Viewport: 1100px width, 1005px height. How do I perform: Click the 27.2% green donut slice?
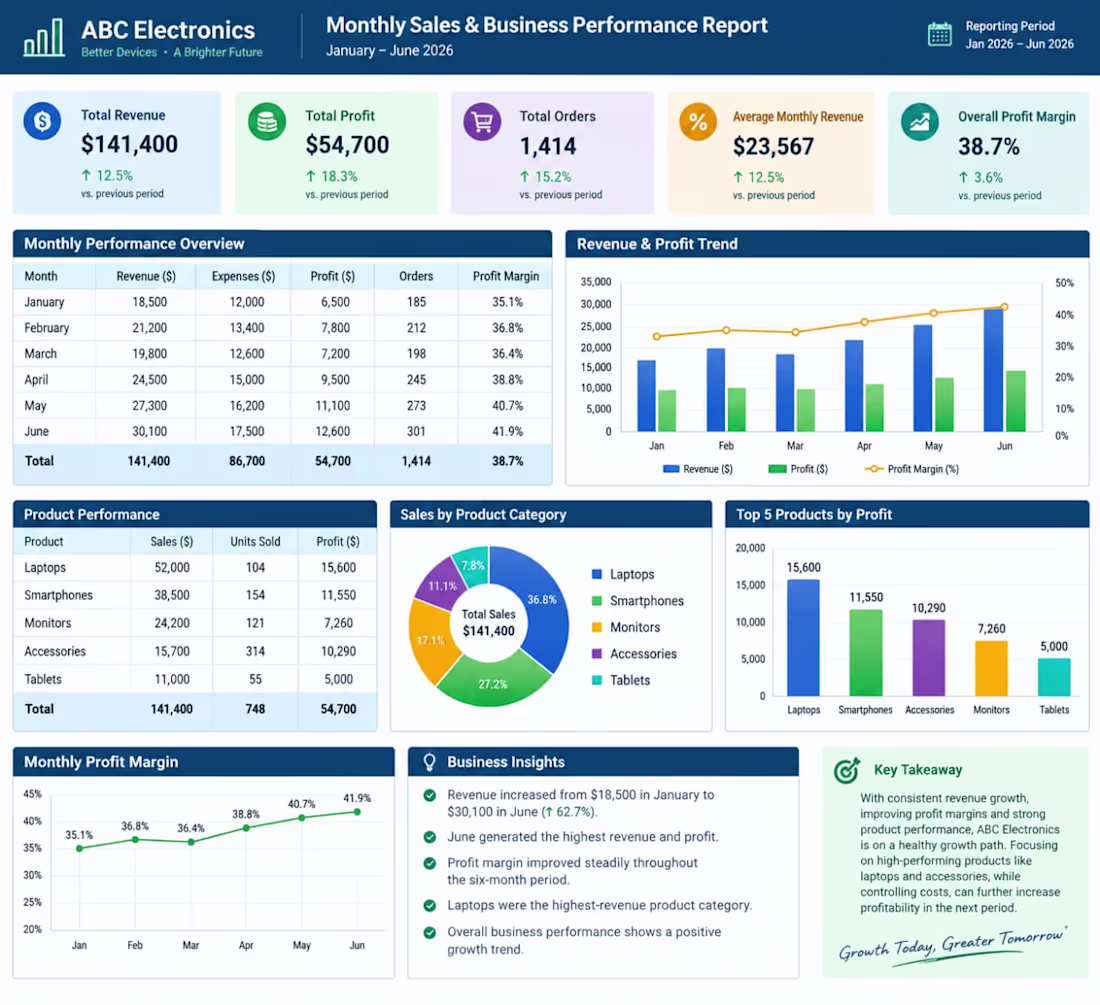[x=492, y=682]
